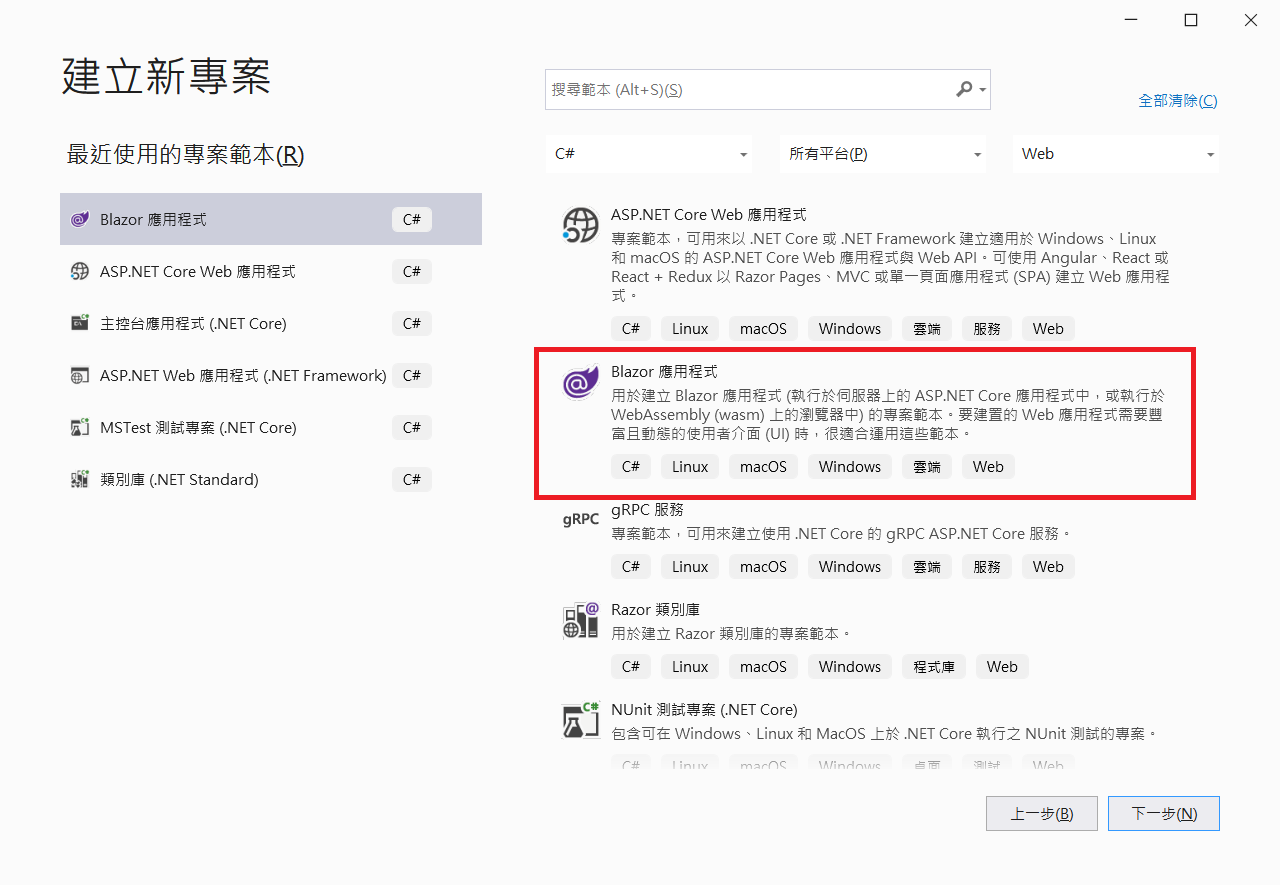Image resolution: width=1280 pixels, height=885 pixels.
Task: Click the 下一步 button
Action: point(1164,813)
